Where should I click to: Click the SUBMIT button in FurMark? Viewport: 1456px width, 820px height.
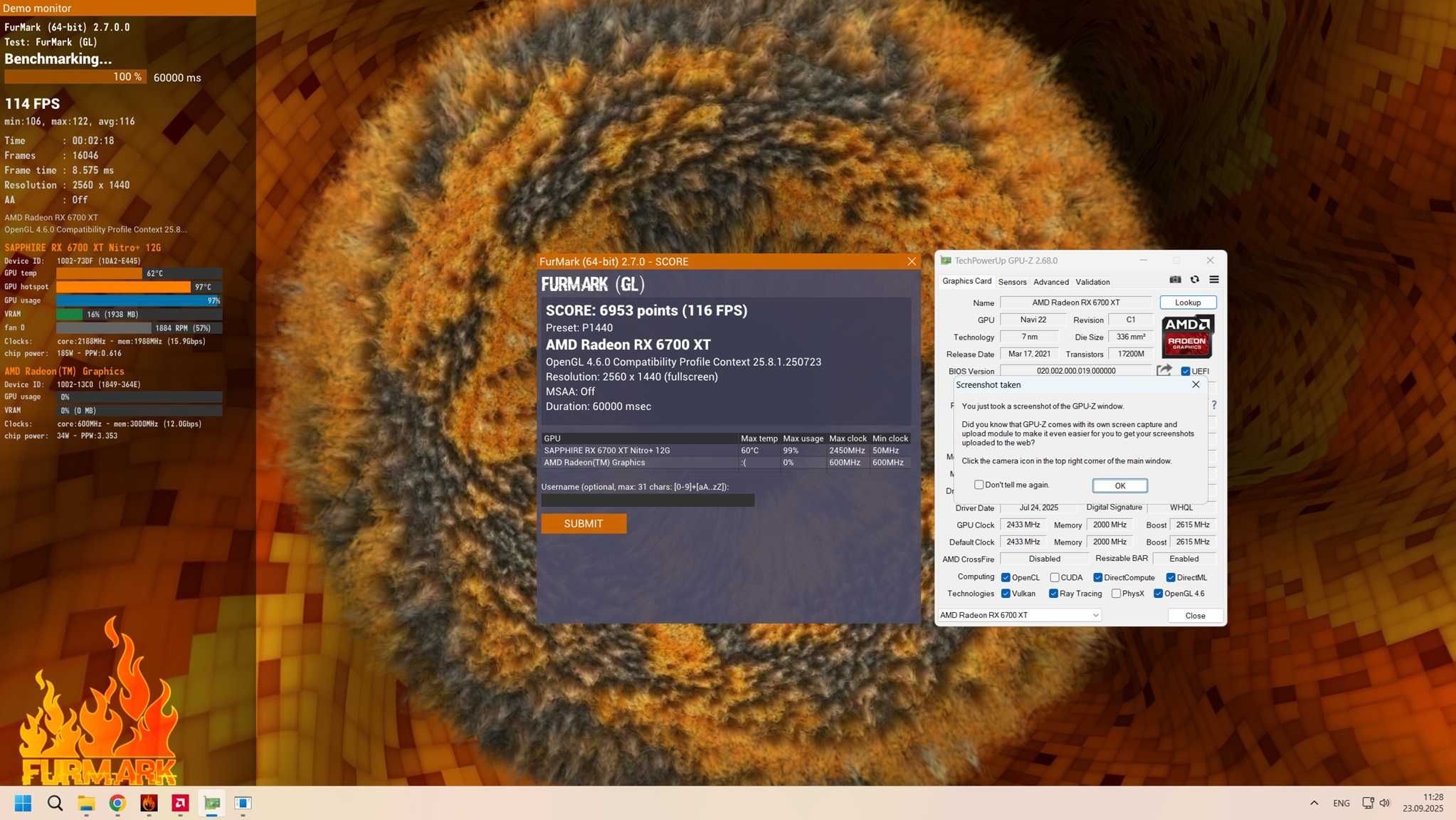click(x=584, y=524)
